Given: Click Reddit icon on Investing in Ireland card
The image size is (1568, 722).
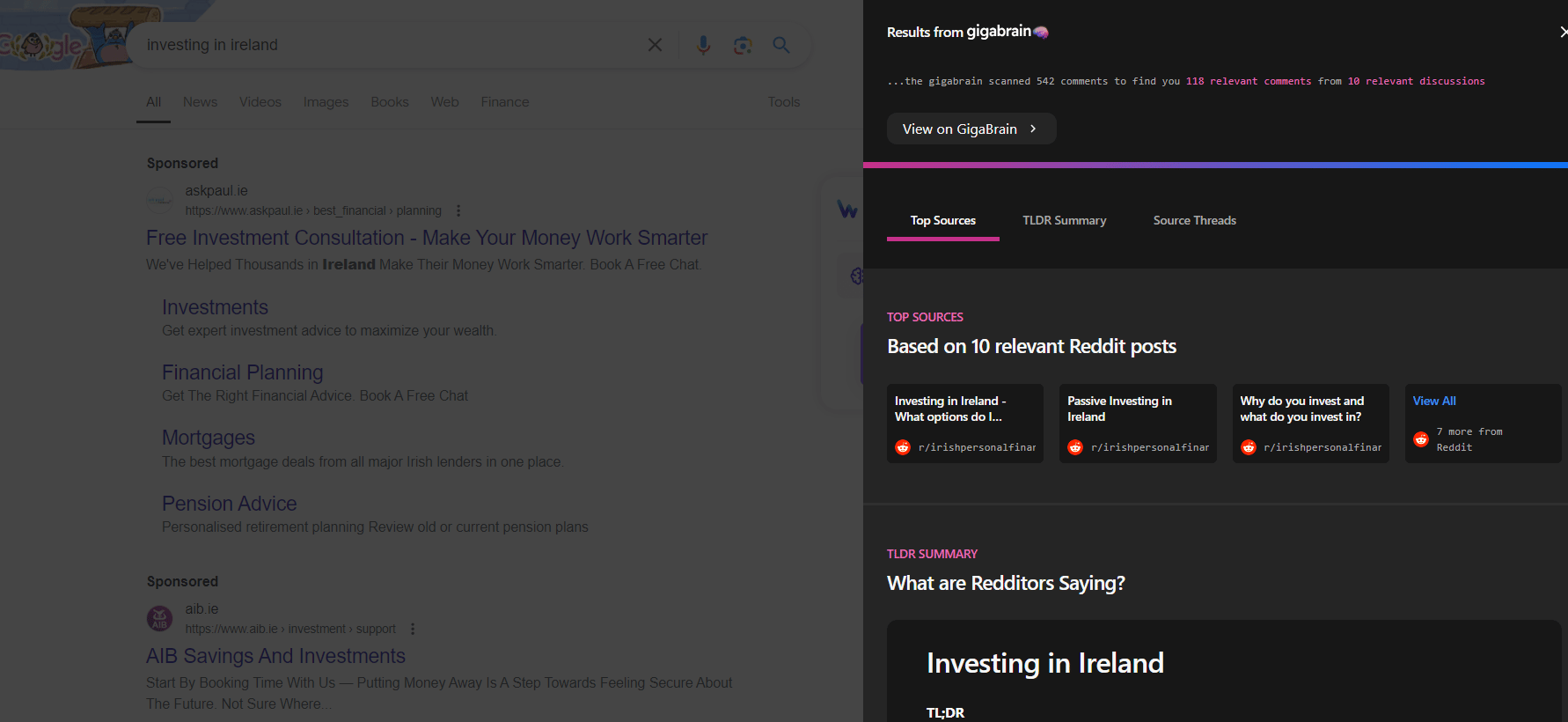Looking at the screenshot, I should (x=903, y=447).
